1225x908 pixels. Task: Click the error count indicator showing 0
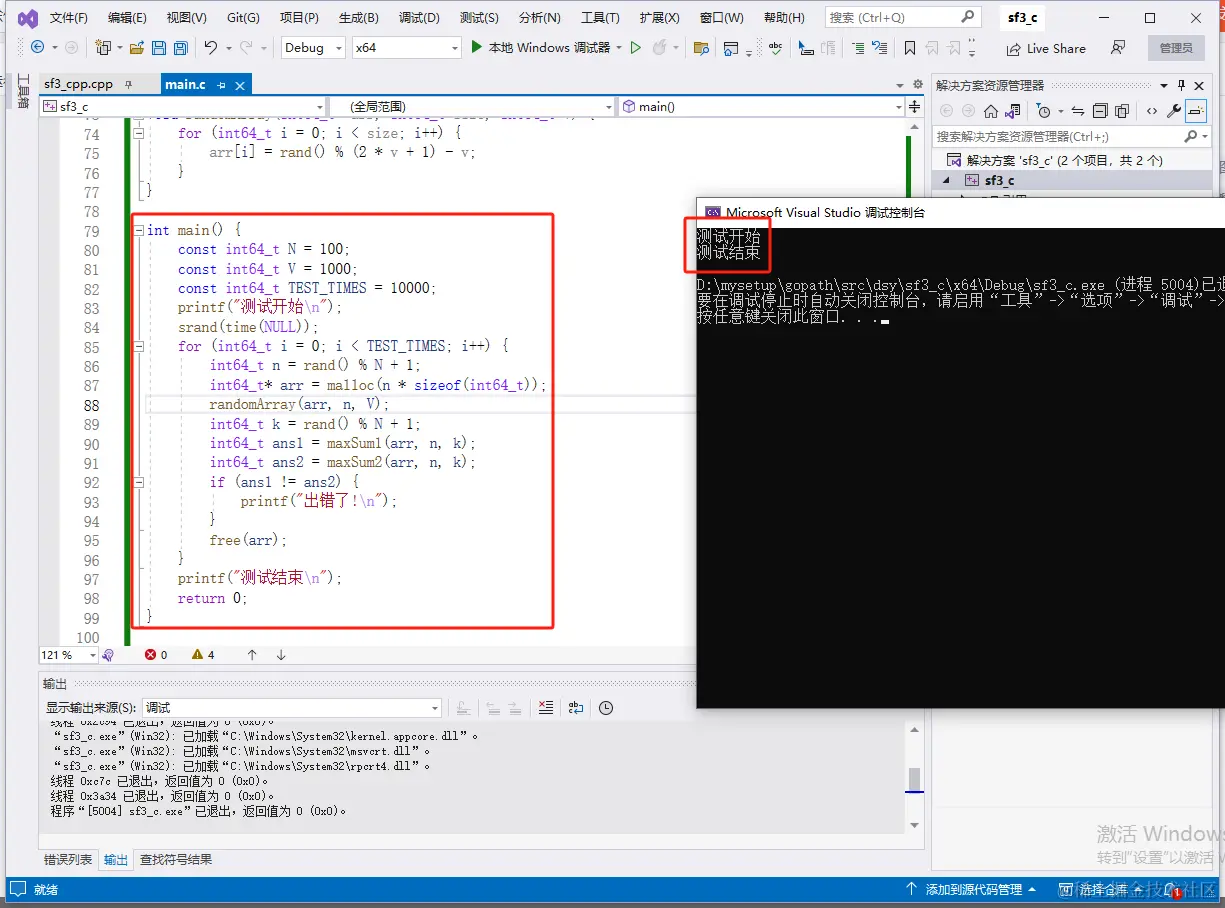156,655
